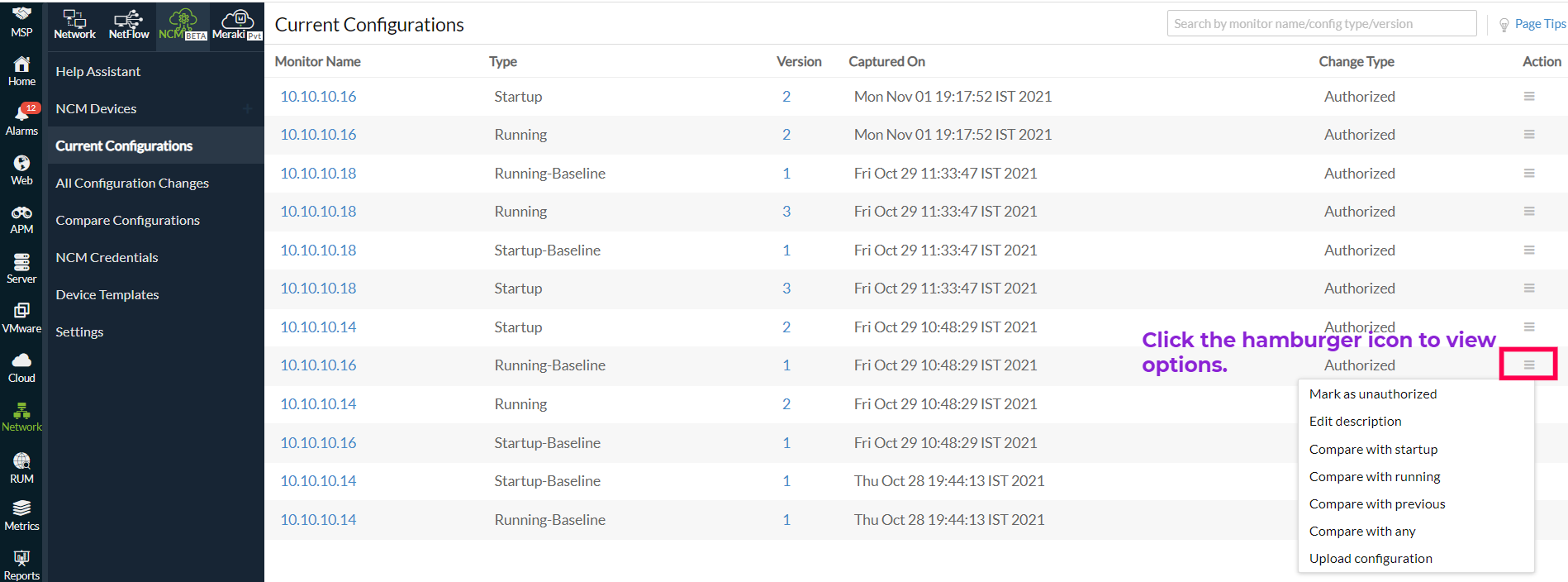Screen dimensions: 1568x582
Task: Choose Mark as unauthorized option
Action: coord(1373,394)
